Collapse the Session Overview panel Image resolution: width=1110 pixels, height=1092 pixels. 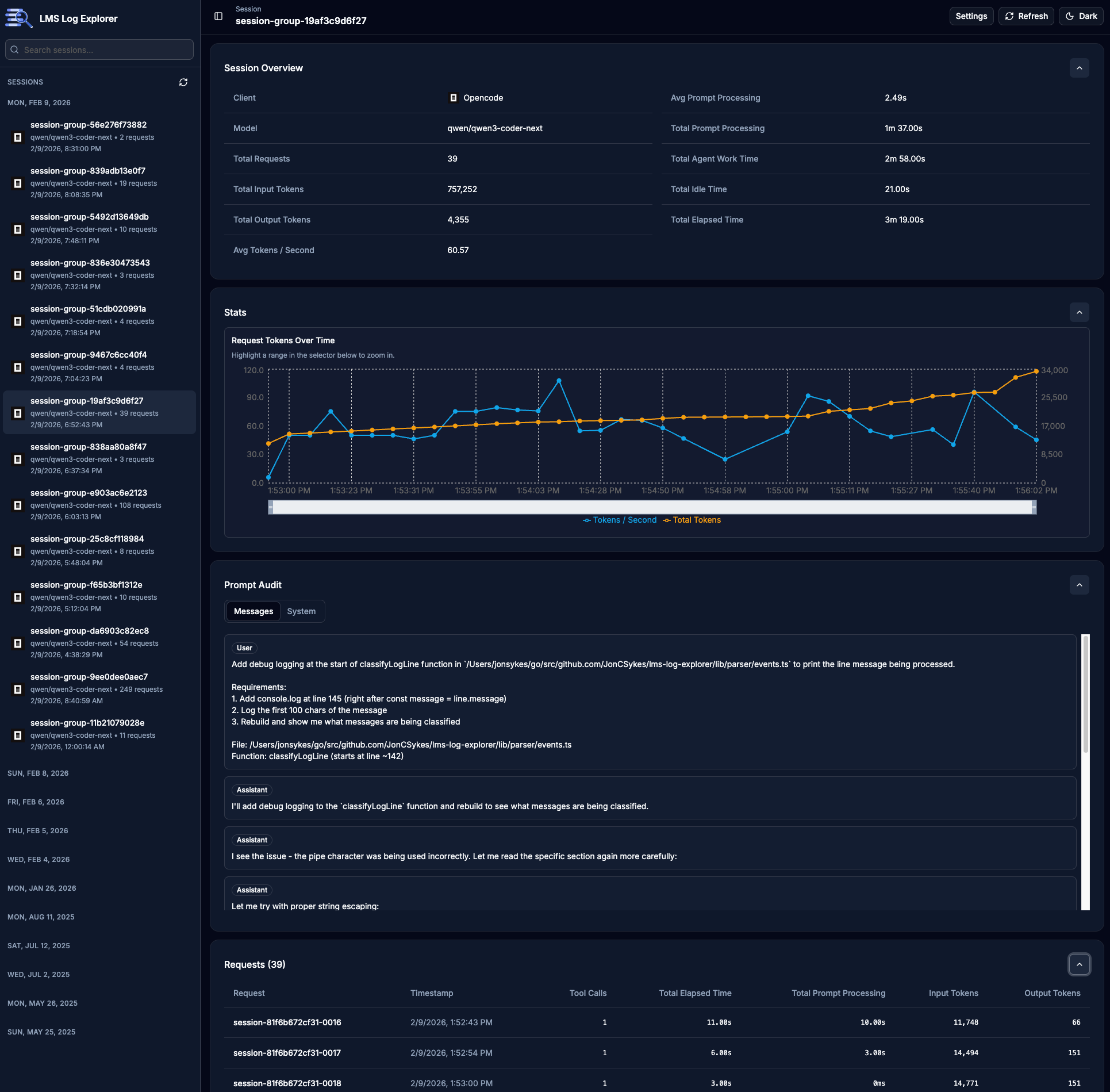coord(1079,68)
